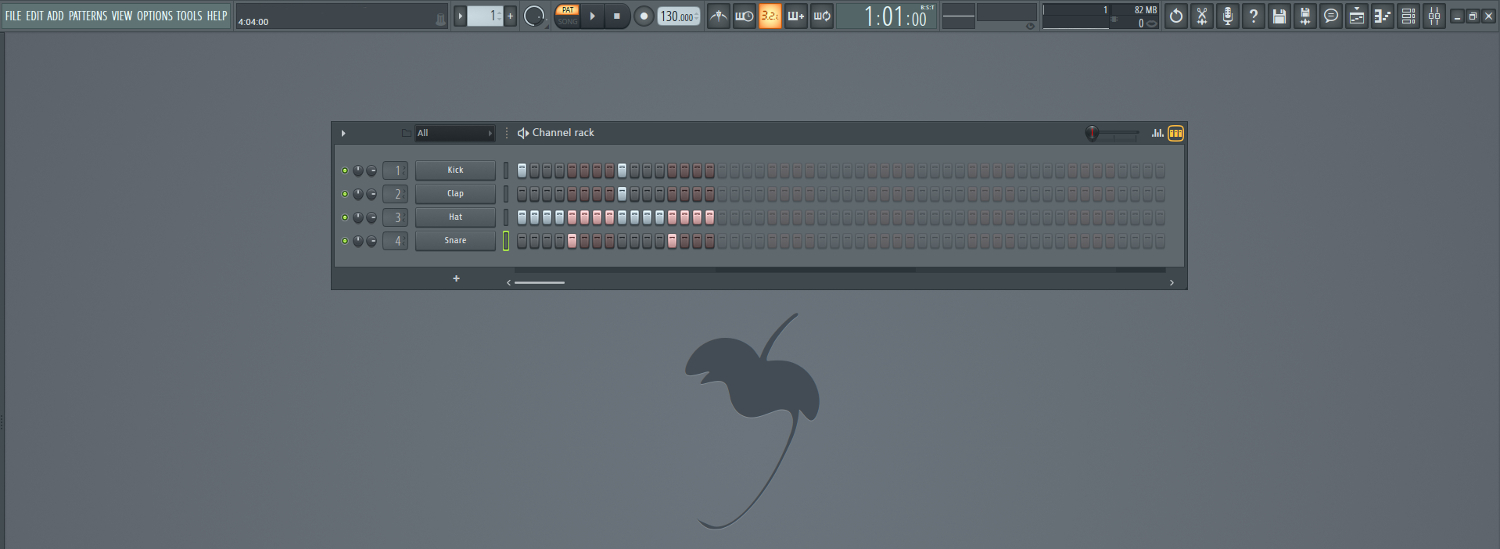Open the snap setting 3.2 selector
Image resolution: width=1500 pixels, height=549 pixels.
770,16
